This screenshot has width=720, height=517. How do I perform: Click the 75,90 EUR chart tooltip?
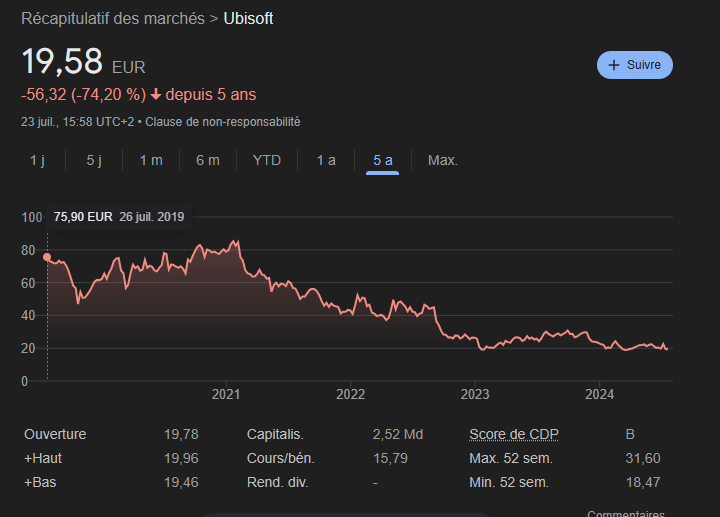click(119, 217)
